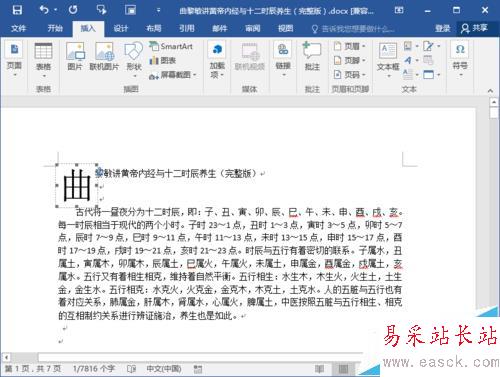The width and height of the screenshot is (500, 377).
Task: Click page count 第1页,共7页 in status bar
Action: [33, 369]
